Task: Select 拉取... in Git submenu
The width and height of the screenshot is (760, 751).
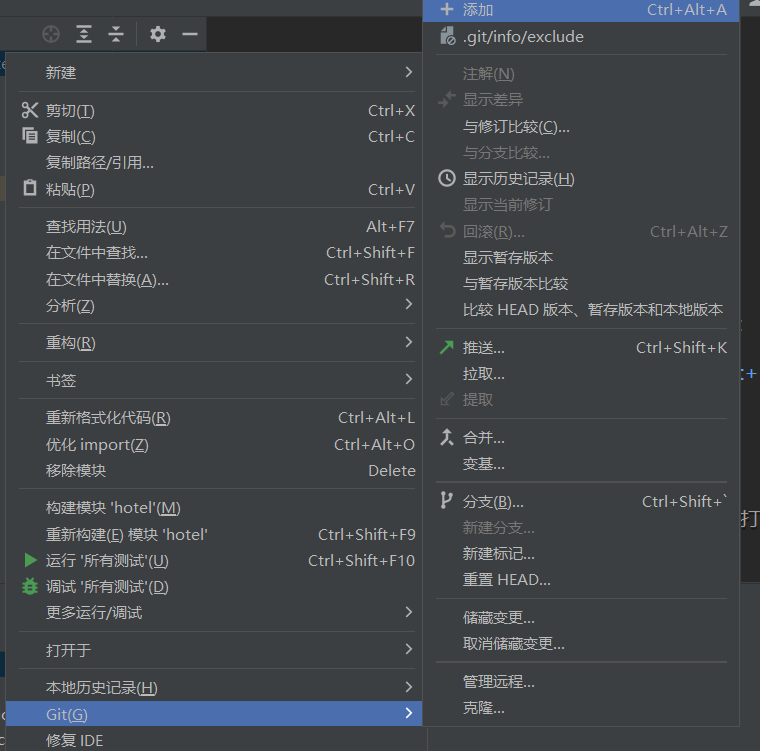Action: pyautogui.click(x=581, y=374)
